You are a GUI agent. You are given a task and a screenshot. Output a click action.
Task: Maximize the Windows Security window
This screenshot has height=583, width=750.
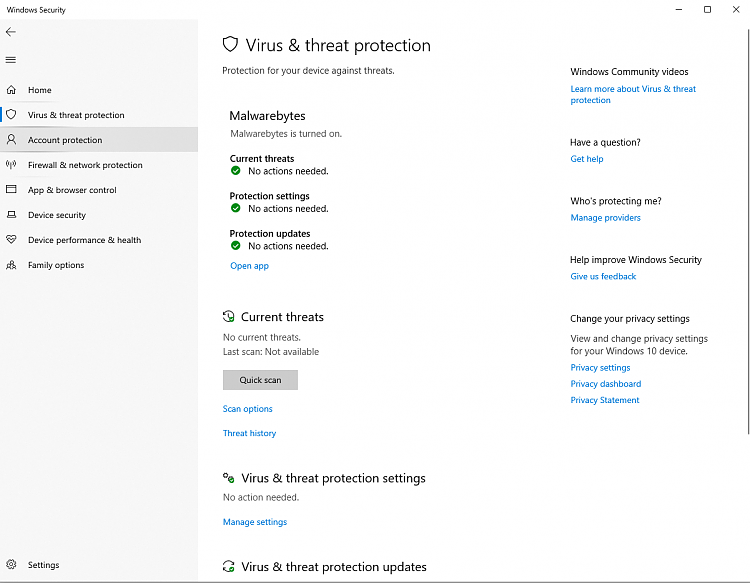[707, 10]
